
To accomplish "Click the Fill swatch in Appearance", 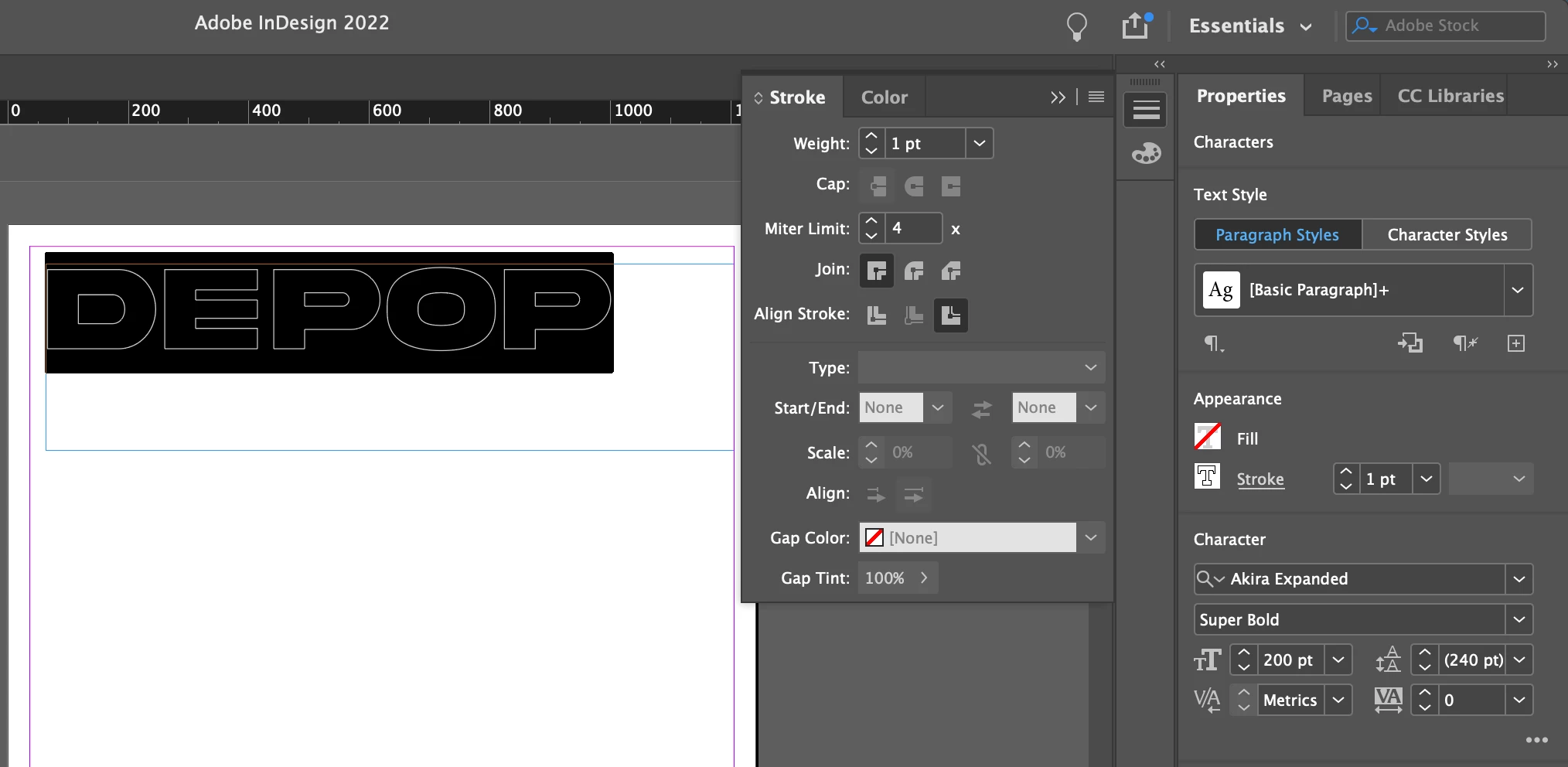I will [x=1208, y=437].
